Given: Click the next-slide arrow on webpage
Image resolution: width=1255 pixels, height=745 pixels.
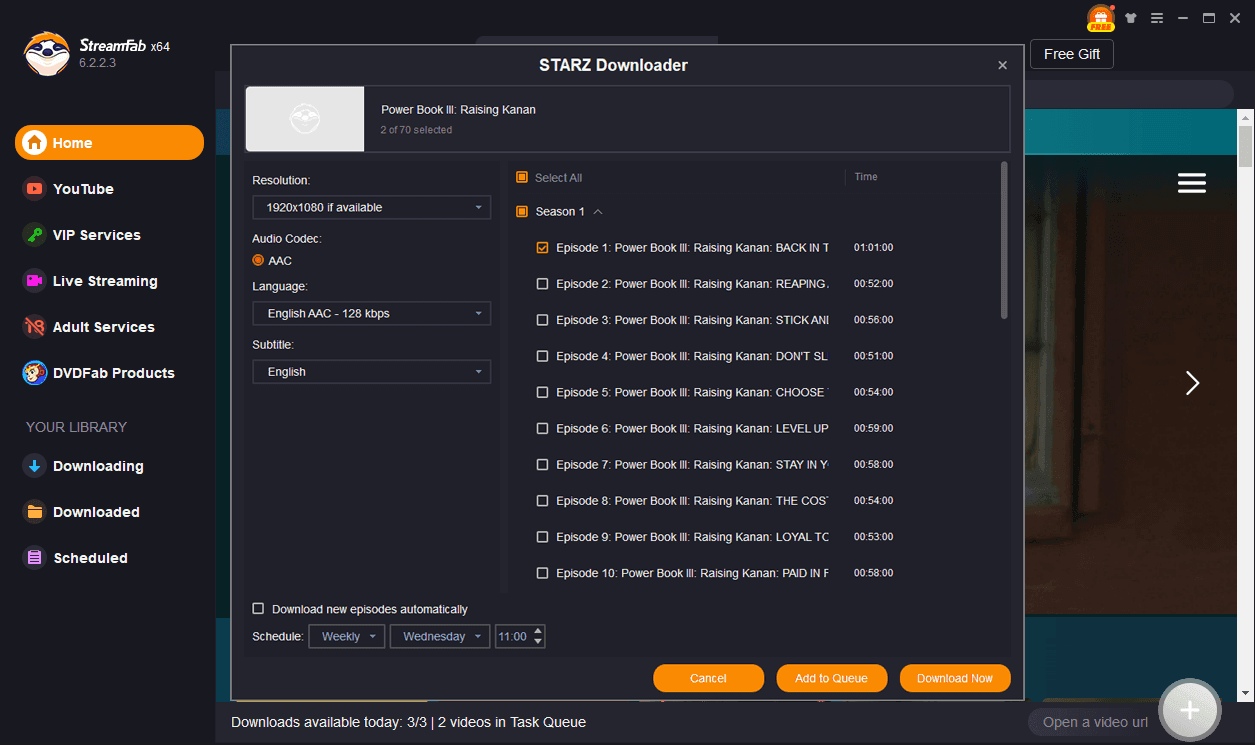Looking at the screenshot, I should point(1192,383).
